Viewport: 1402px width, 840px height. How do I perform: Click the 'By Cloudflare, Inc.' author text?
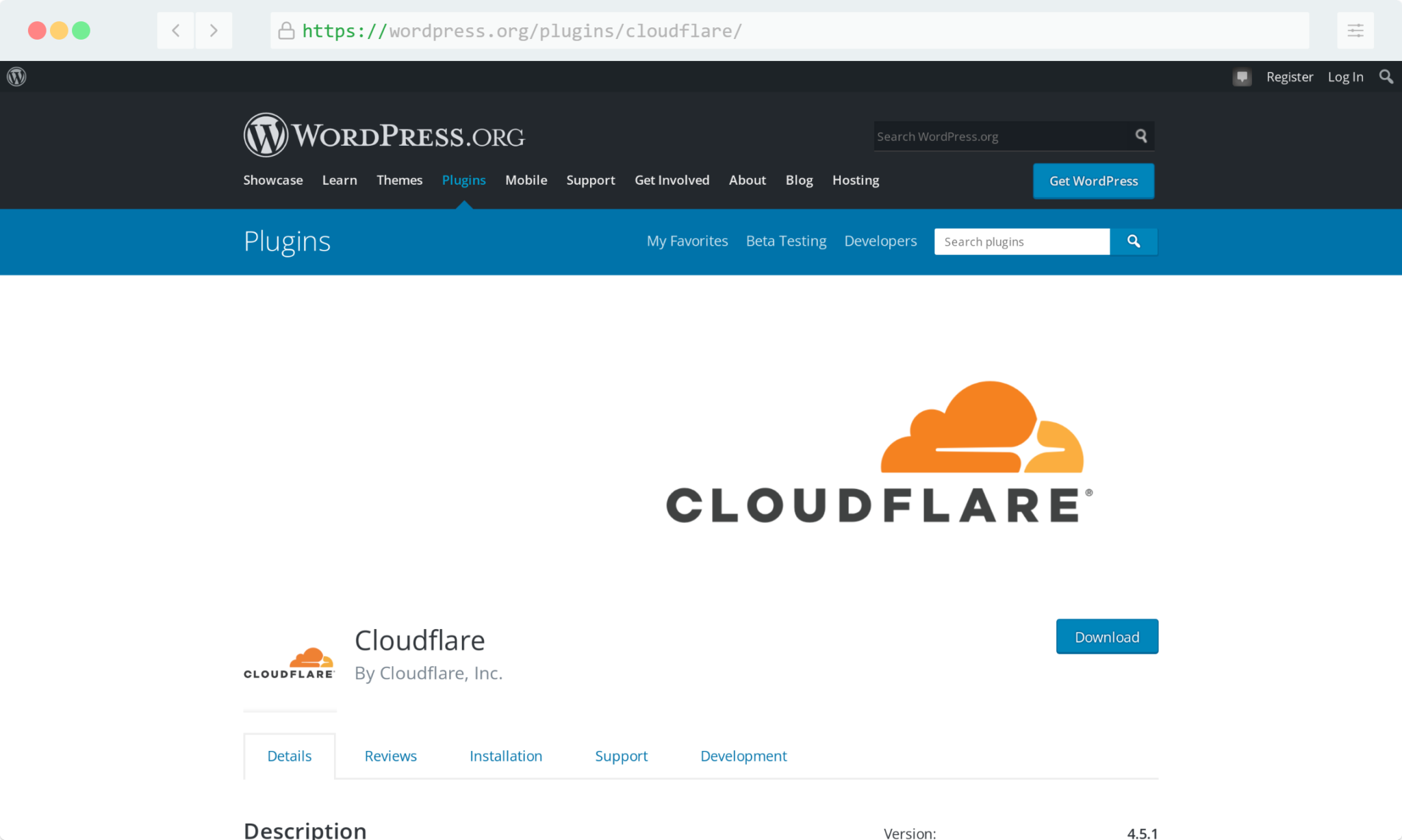[429, 673]
